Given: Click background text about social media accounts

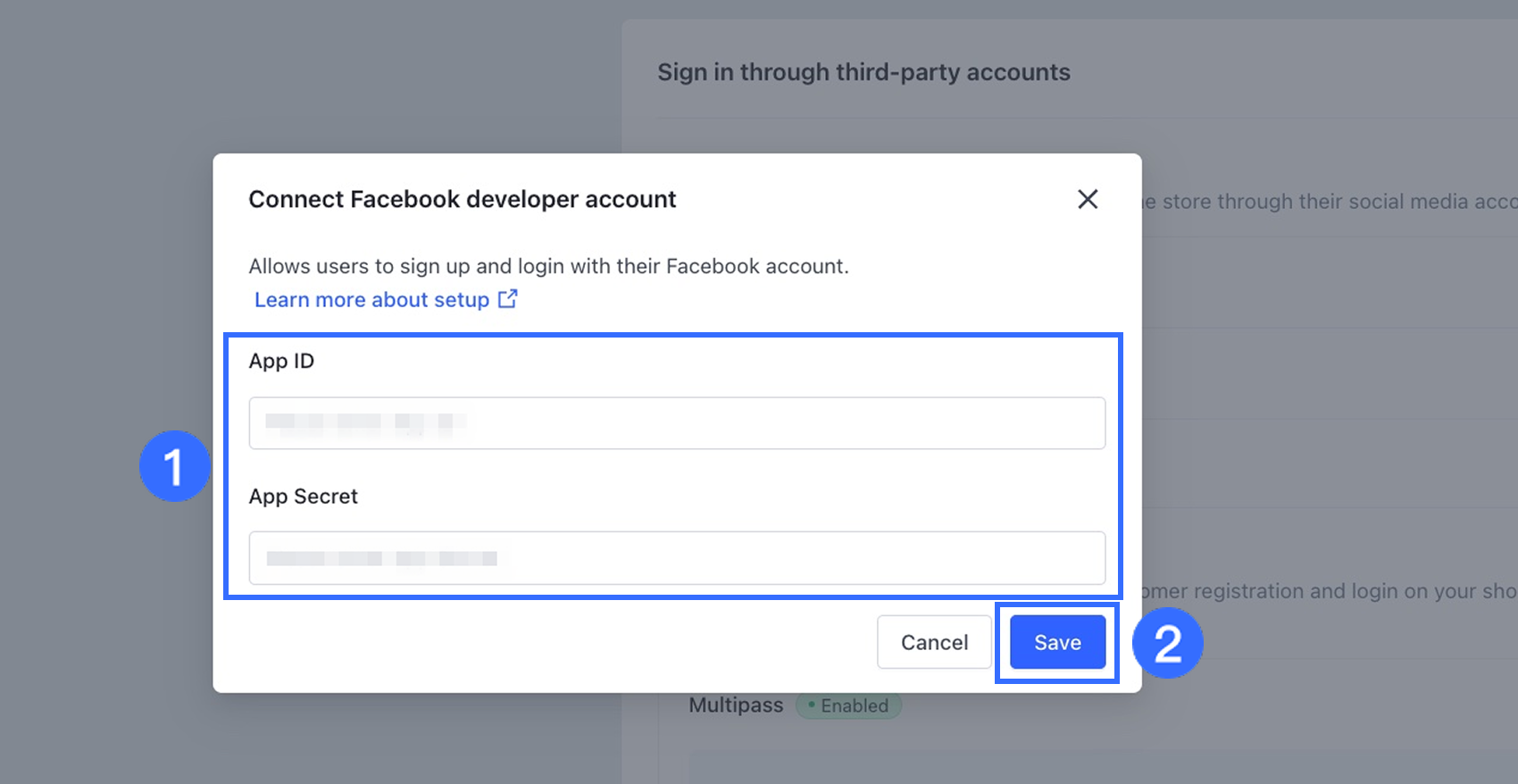Looking at the screenshot, I should (x=1330, y=202).
